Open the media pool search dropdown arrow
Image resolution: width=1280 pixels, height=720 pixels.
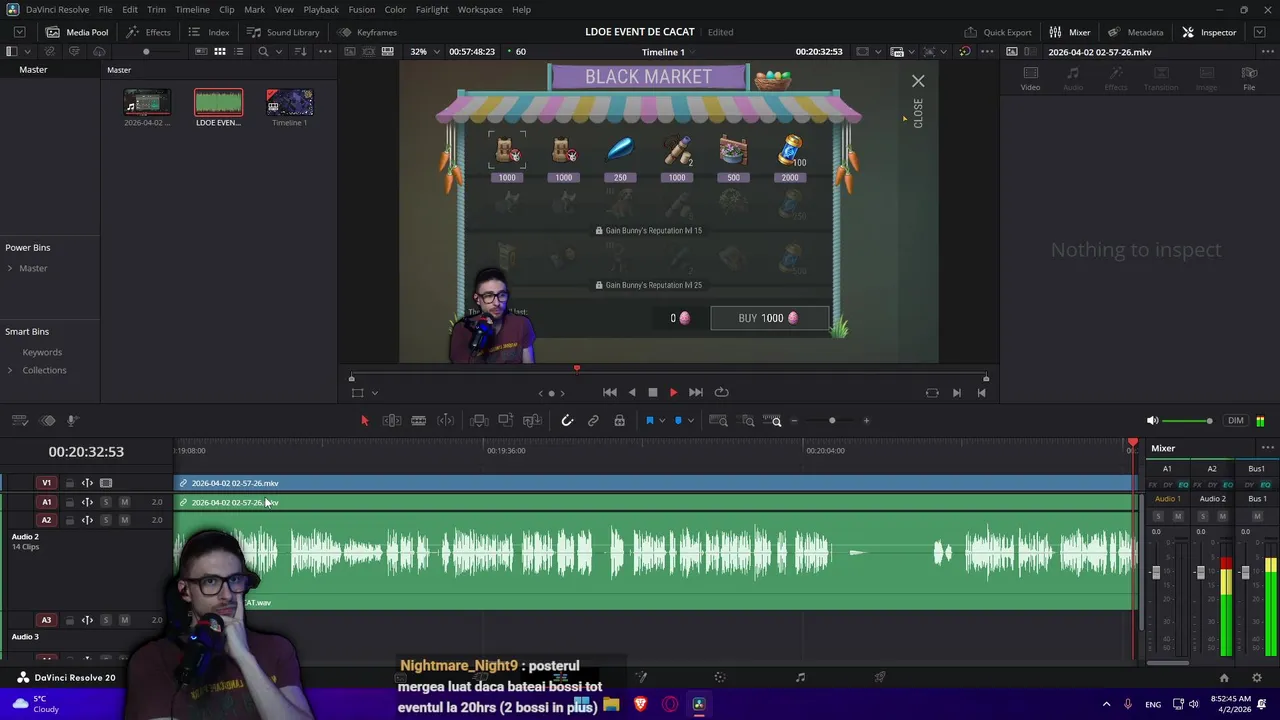pos(278,52)
